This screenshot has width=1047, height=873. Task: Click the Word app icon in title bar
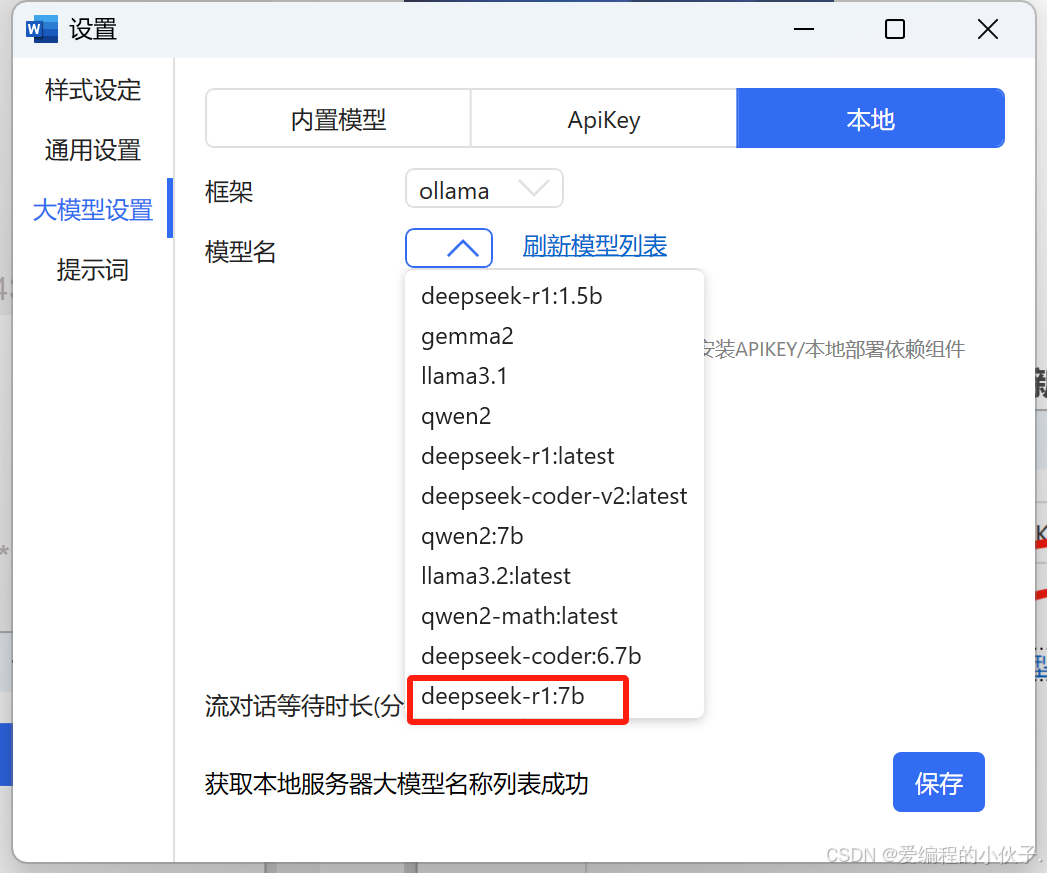click(x=40, y=29)
